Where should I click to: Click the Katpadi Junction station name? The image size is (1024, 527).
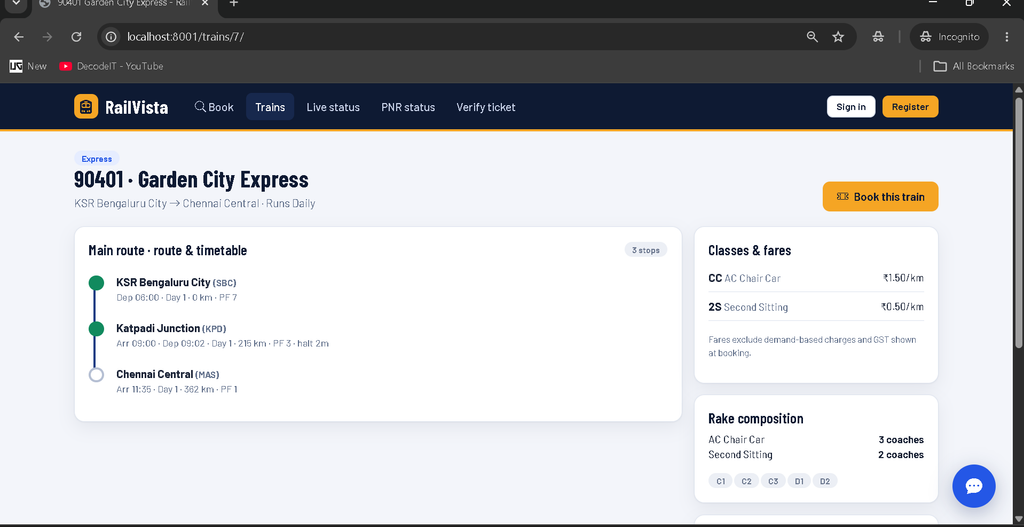tap(158, 328)
